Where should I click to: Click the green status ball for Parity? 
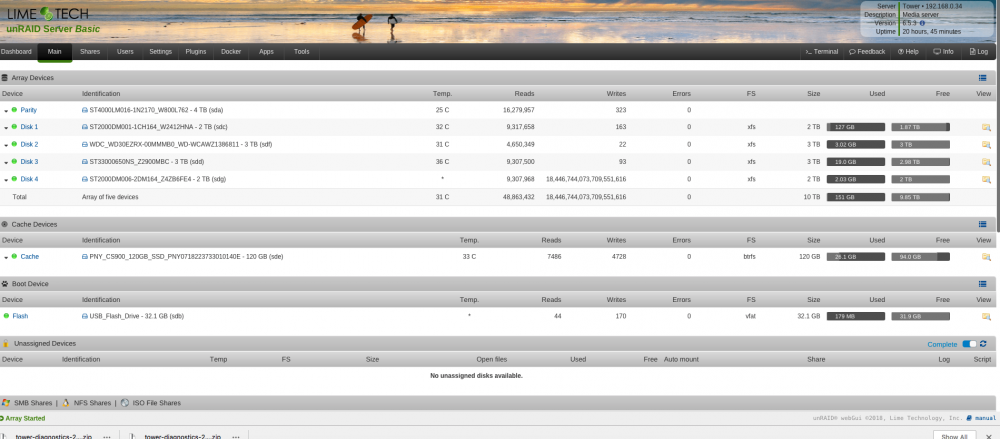pos(14,110)
